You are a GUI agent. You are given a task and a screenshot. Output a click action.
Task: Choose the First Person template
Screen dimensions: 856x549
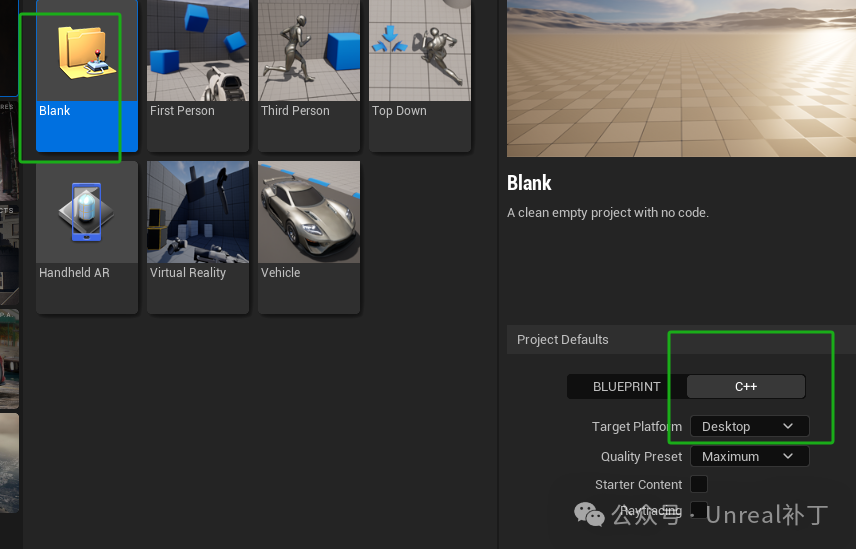[x=198, y=75]
